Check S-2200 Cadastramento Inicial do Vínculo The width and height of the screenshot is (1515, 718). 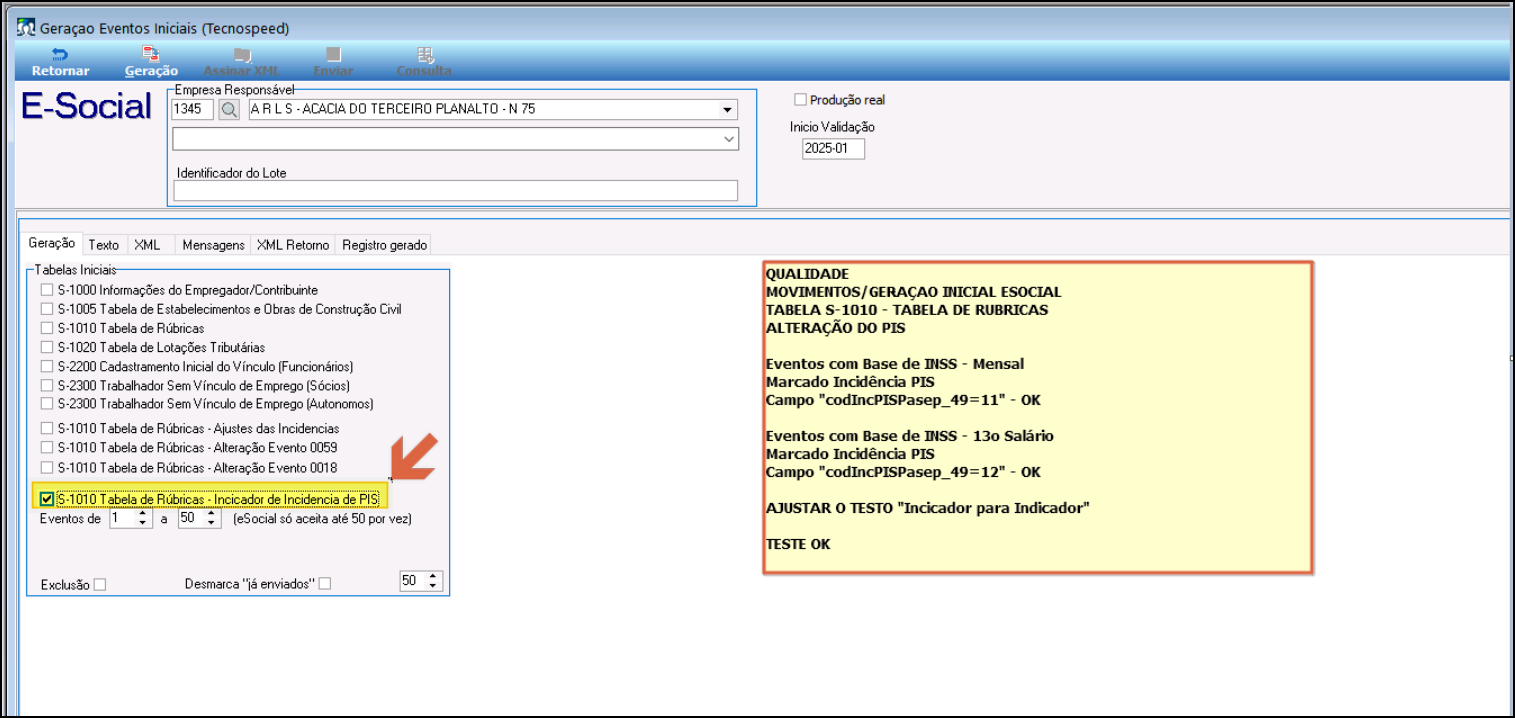tap(46, 367)
